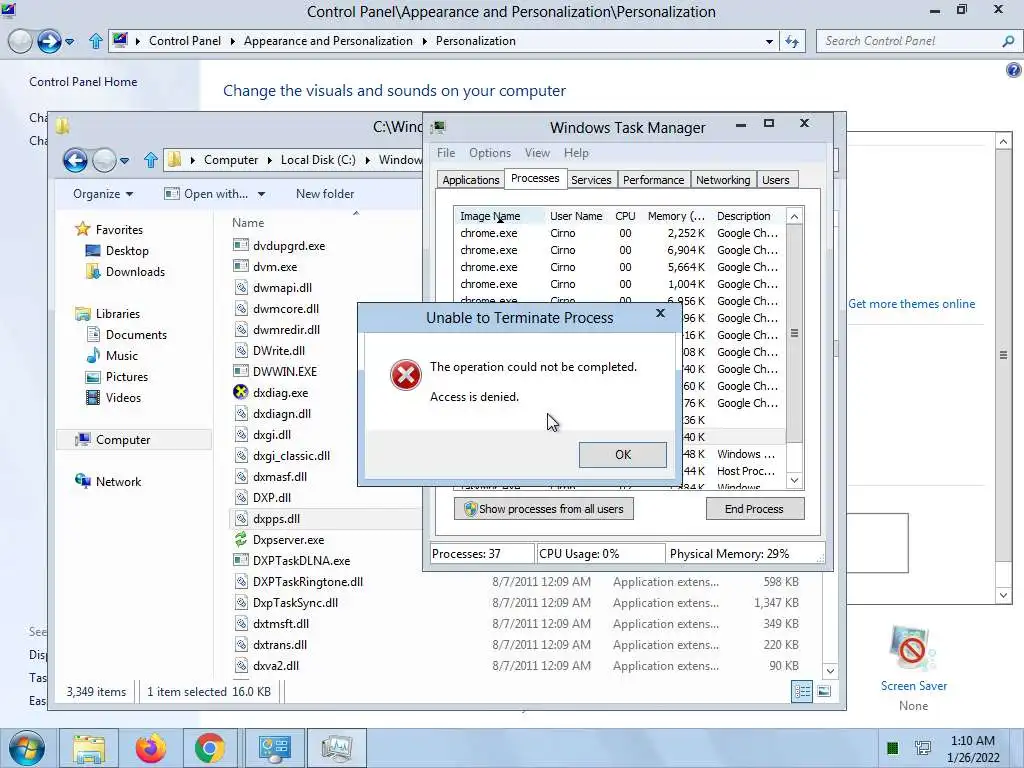Open the Help menu in Task Manager
The height and width of the screenshot is (768, 1024).
point(576,153)
